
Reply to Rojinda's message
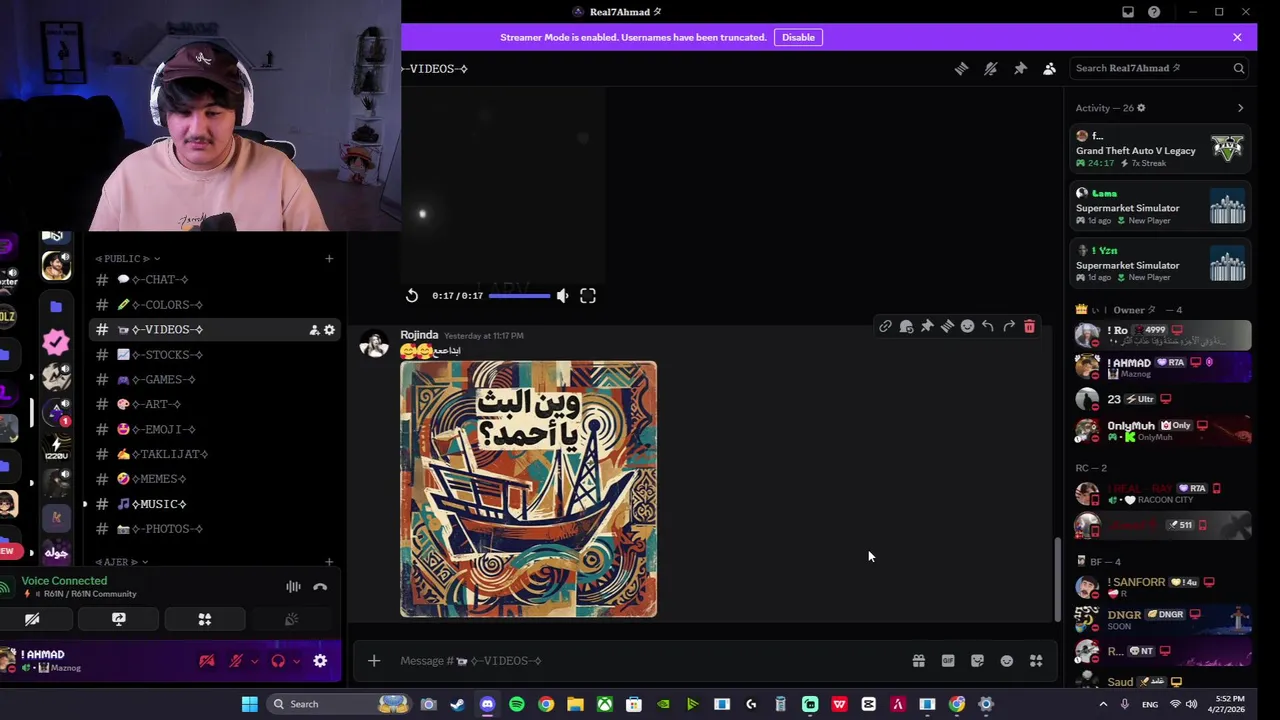click(988, 326)
